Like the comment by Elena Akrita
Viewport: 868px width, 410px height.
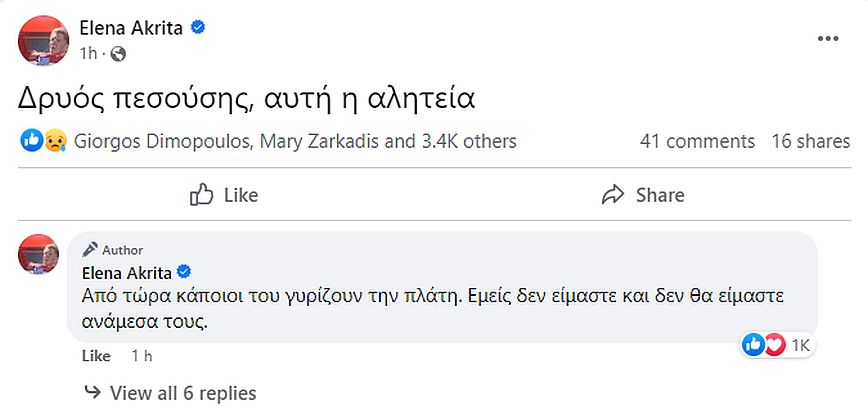[x=95, y=356]
